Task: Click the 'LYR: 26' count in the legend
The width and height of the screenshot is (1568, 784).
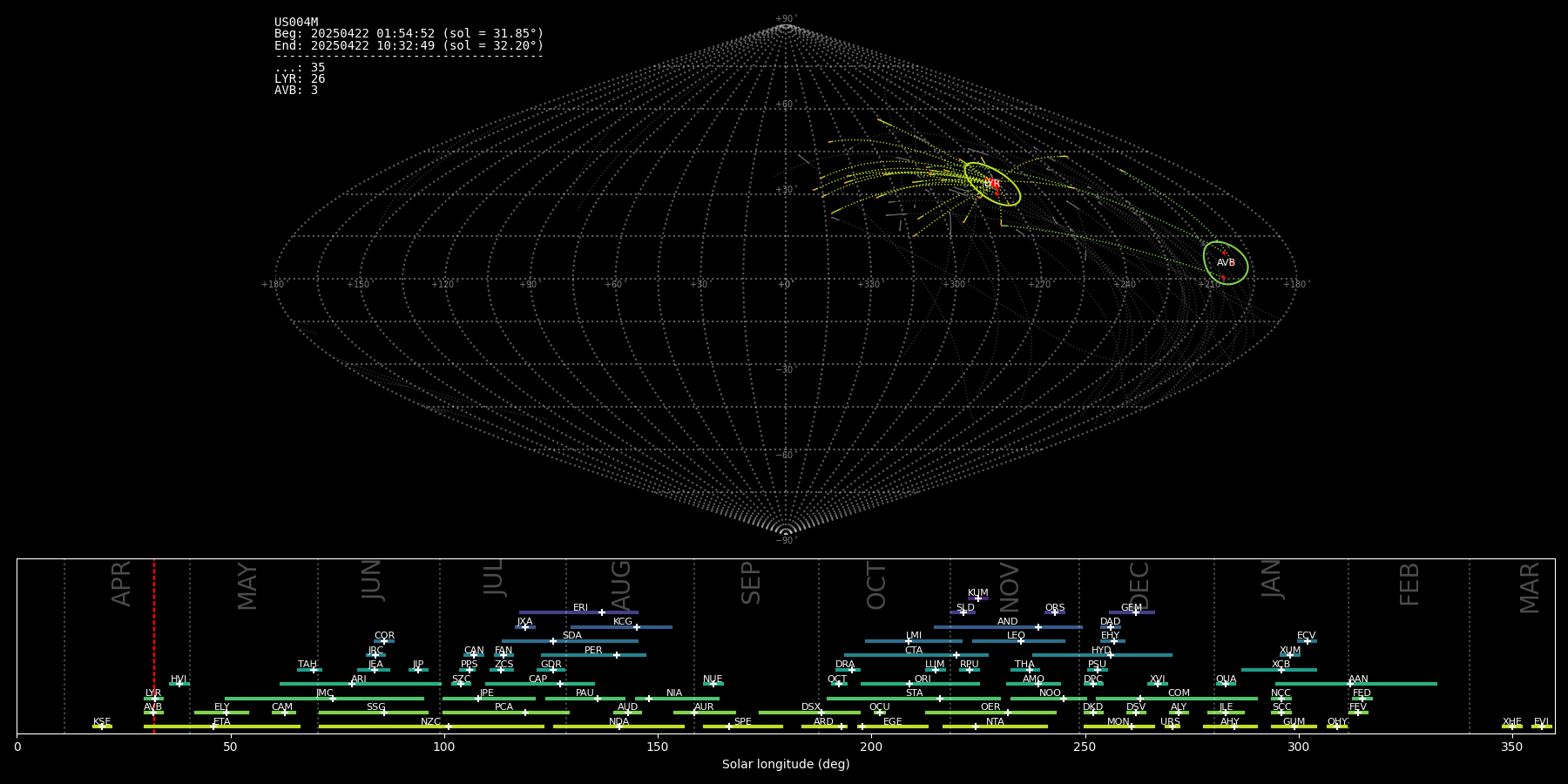Action: 300,79
